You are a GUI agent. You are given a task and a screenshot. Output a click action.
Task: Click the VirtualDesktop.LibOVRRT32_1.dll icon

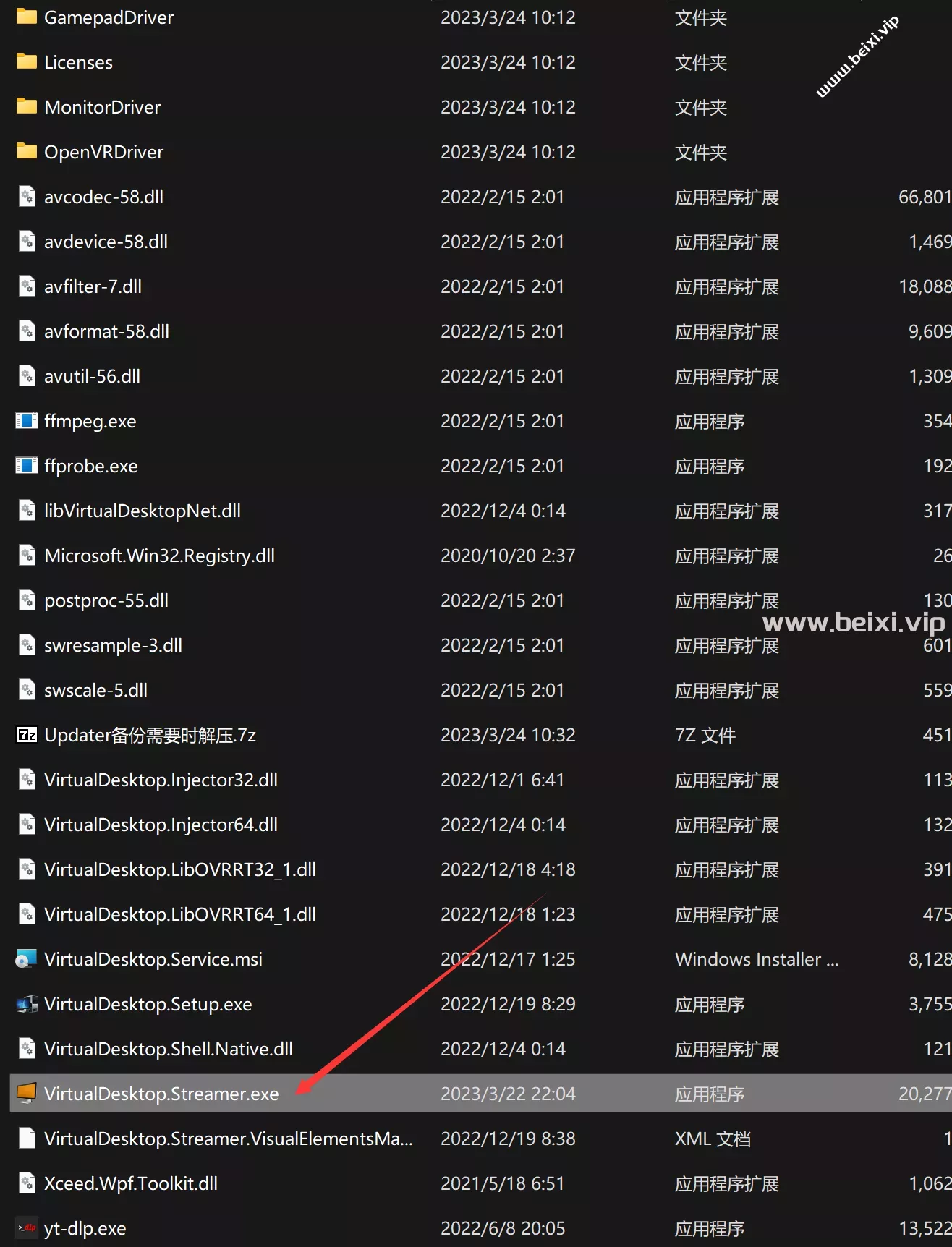[x=27, y=869]
